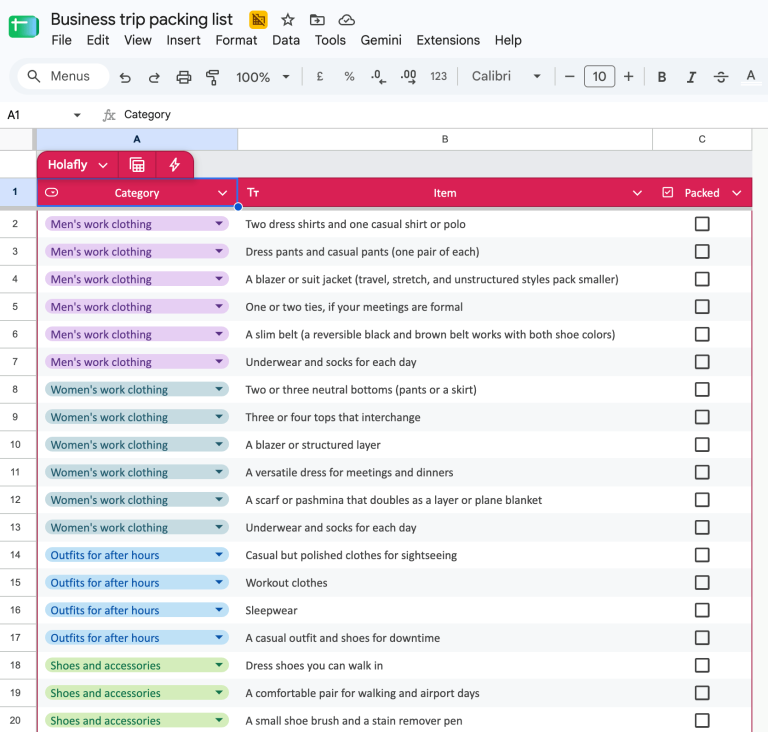Toggle strikethrough formatting
768x732 pixels.
click(x=720, y=77)
